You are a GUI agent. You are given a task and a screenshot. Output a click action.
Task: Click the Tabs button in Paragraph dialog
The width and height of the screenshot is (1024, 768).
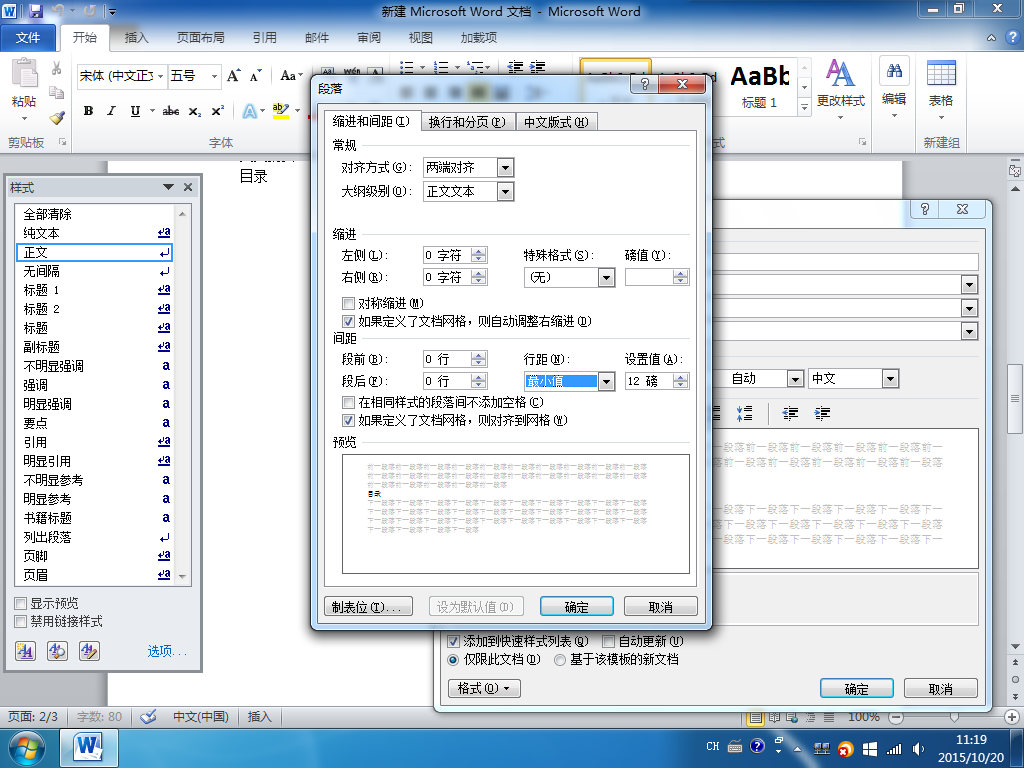[368, 607]
